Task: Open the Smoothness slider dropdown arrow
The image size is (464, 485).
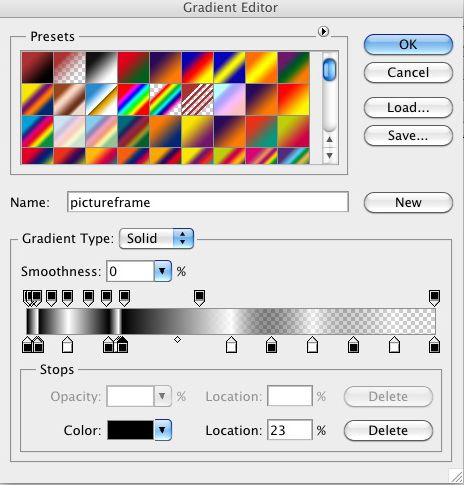Action: click(x=162, y=271)
